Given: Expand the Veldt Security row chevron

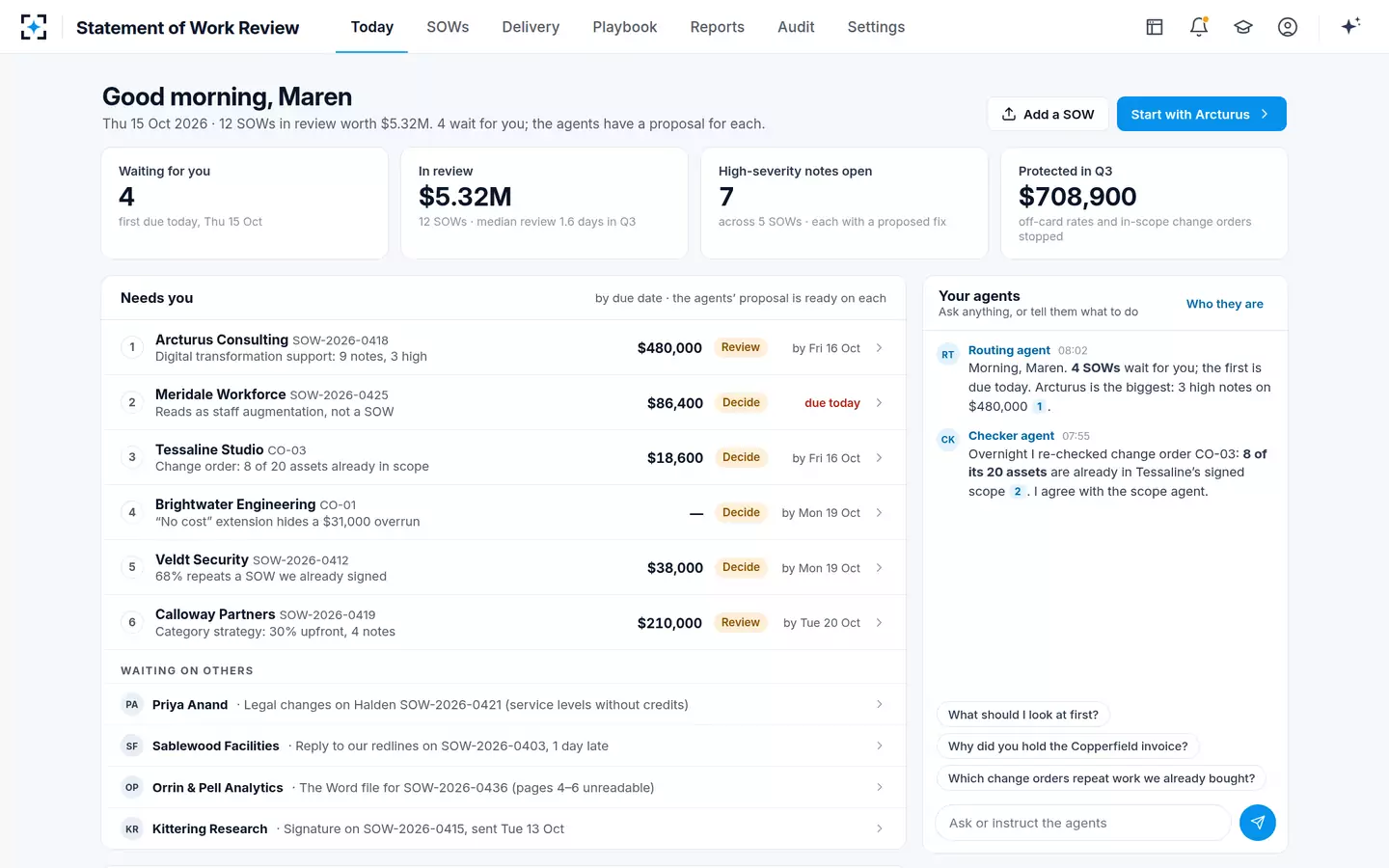Looking at the screenshot, I should click(x=879, y=567).
